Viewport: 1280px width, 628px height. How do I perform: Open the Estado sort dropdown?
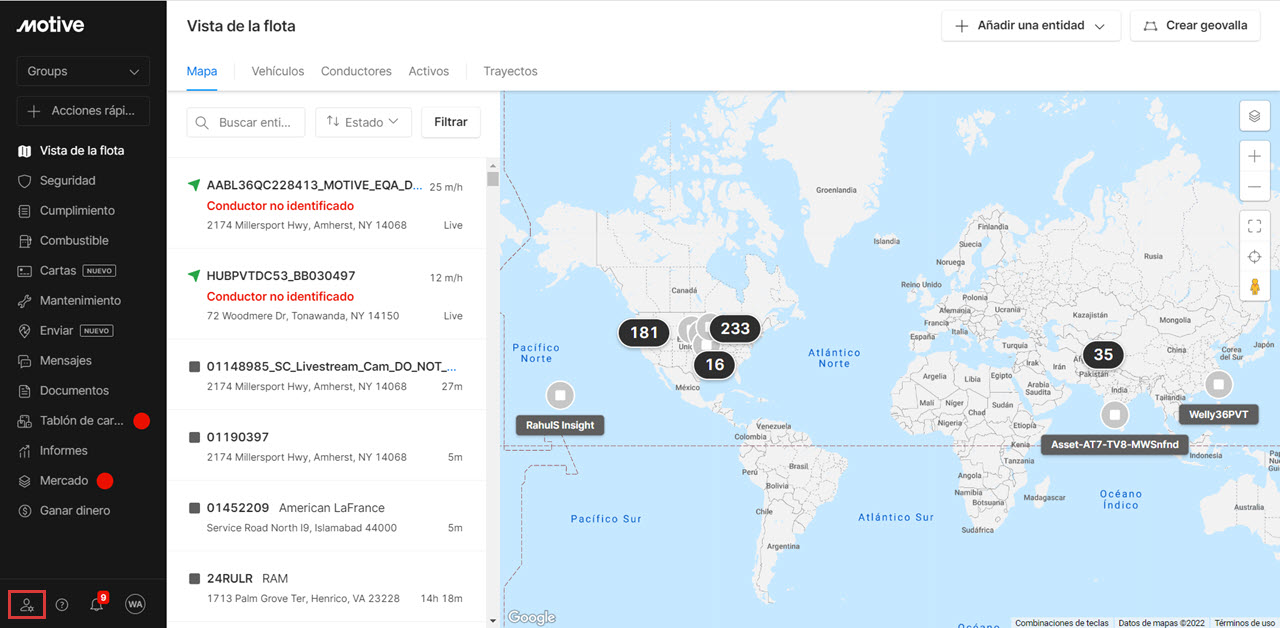(x=363, y=122)
